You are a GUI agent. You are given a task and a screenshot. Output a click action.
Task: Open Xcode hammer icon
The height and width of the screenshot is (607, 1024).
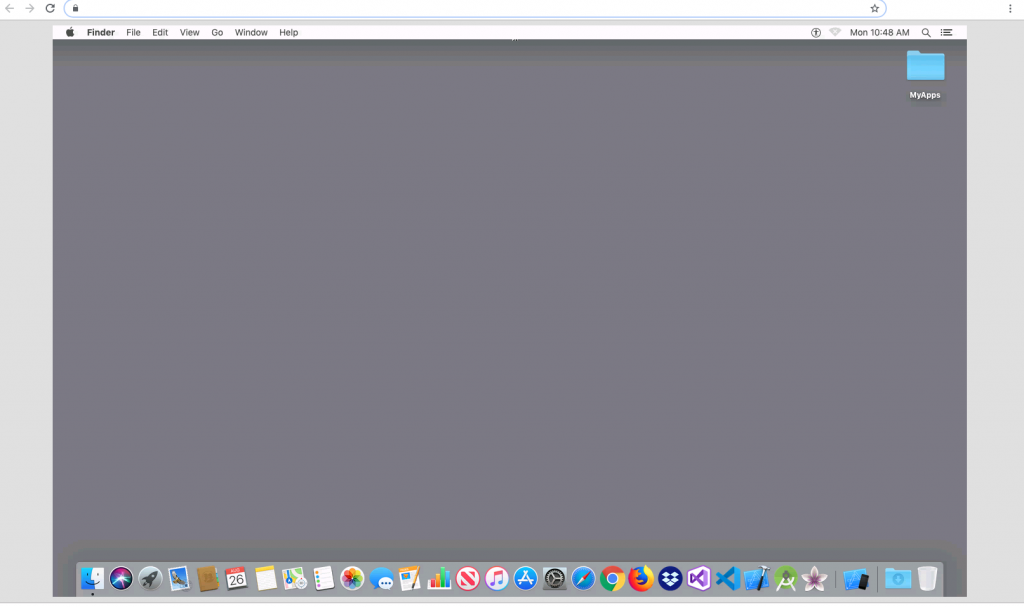pos(756,578)
